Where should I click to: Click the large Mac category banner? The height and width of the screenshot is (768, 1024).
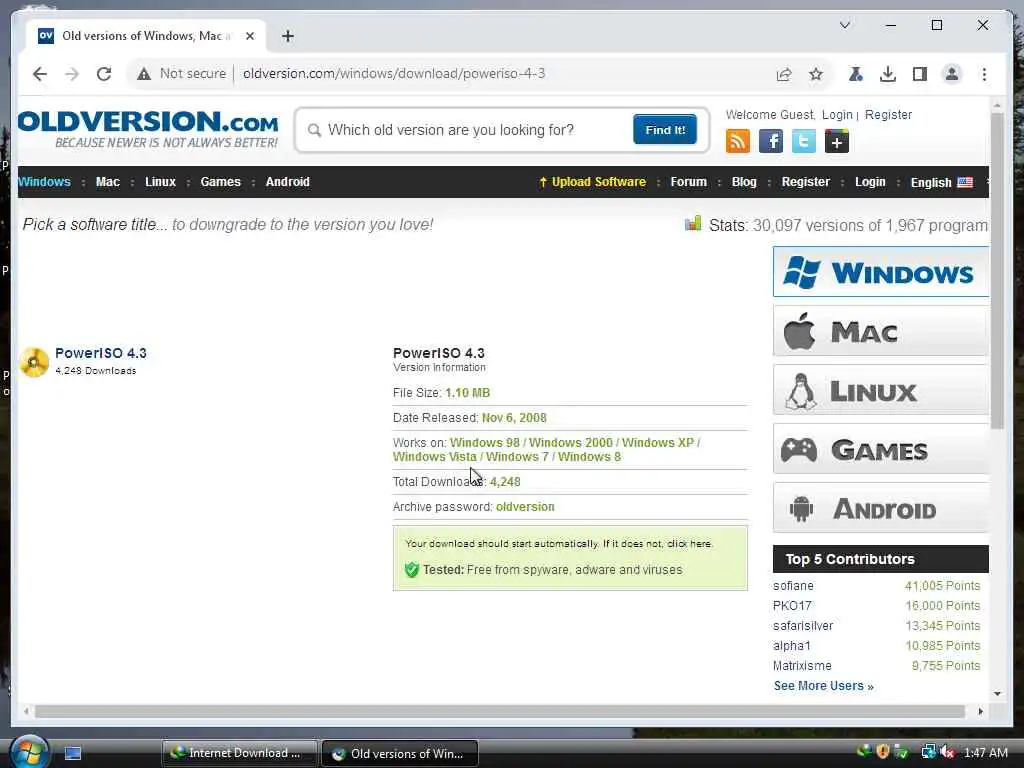(880, 331)
